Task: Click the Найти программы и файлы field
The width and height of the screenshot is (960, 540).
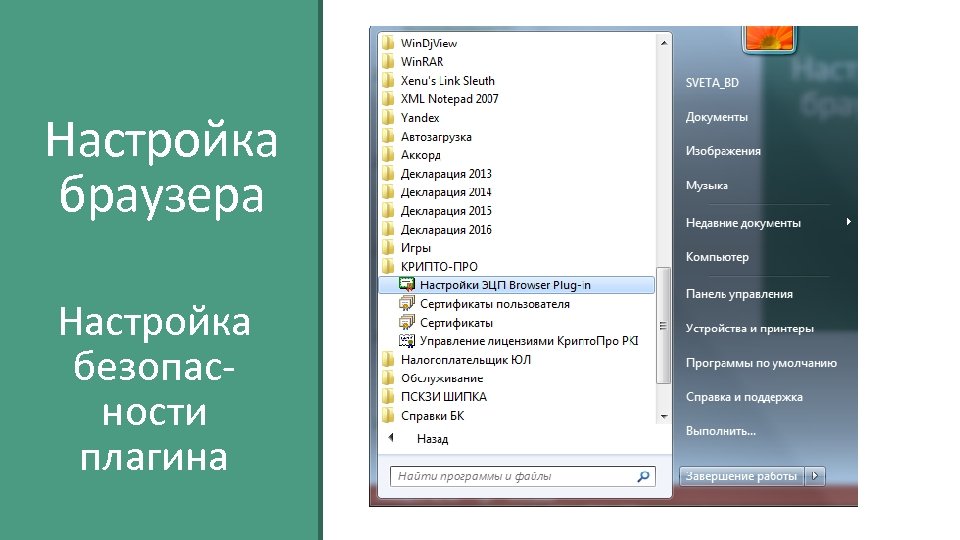Action: point(522,476)
